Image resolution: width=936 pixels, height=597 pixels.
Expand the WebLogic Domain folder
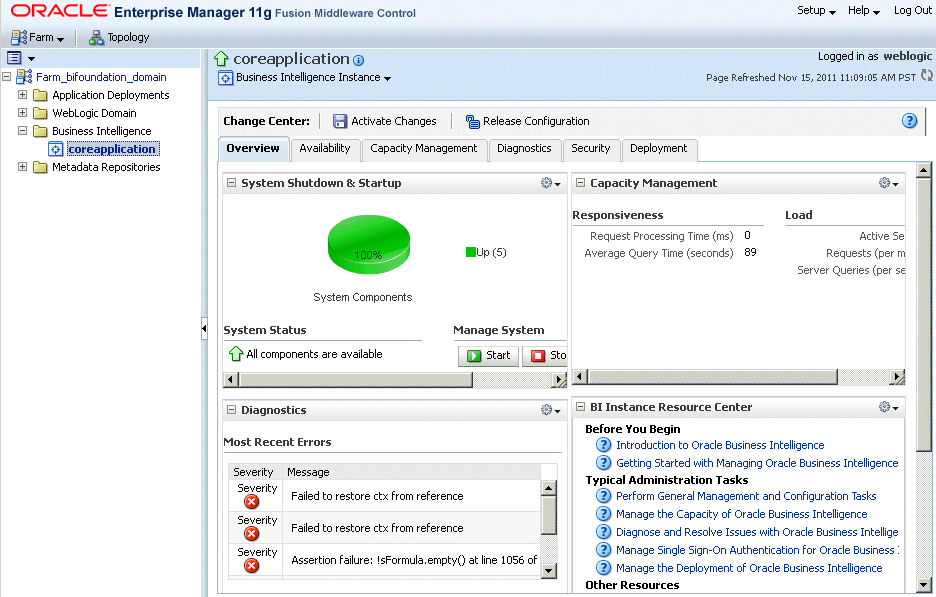pos(22,112)
